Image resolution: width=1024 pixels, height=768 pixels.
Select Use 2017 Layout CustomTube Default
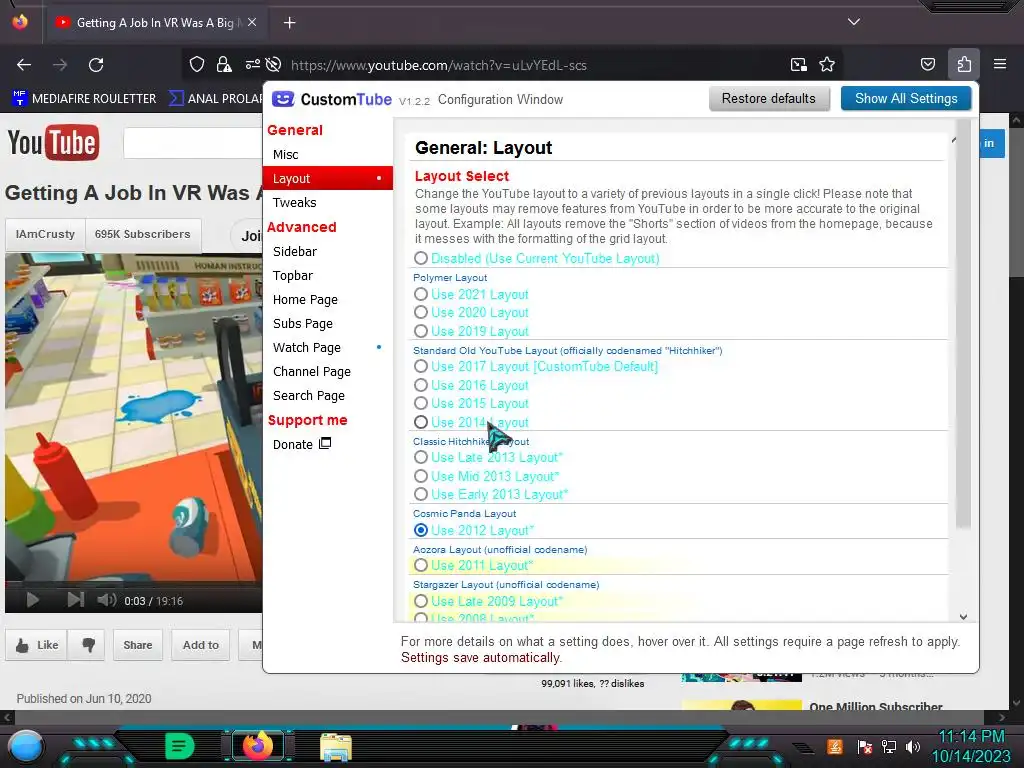tap(421, 366)
